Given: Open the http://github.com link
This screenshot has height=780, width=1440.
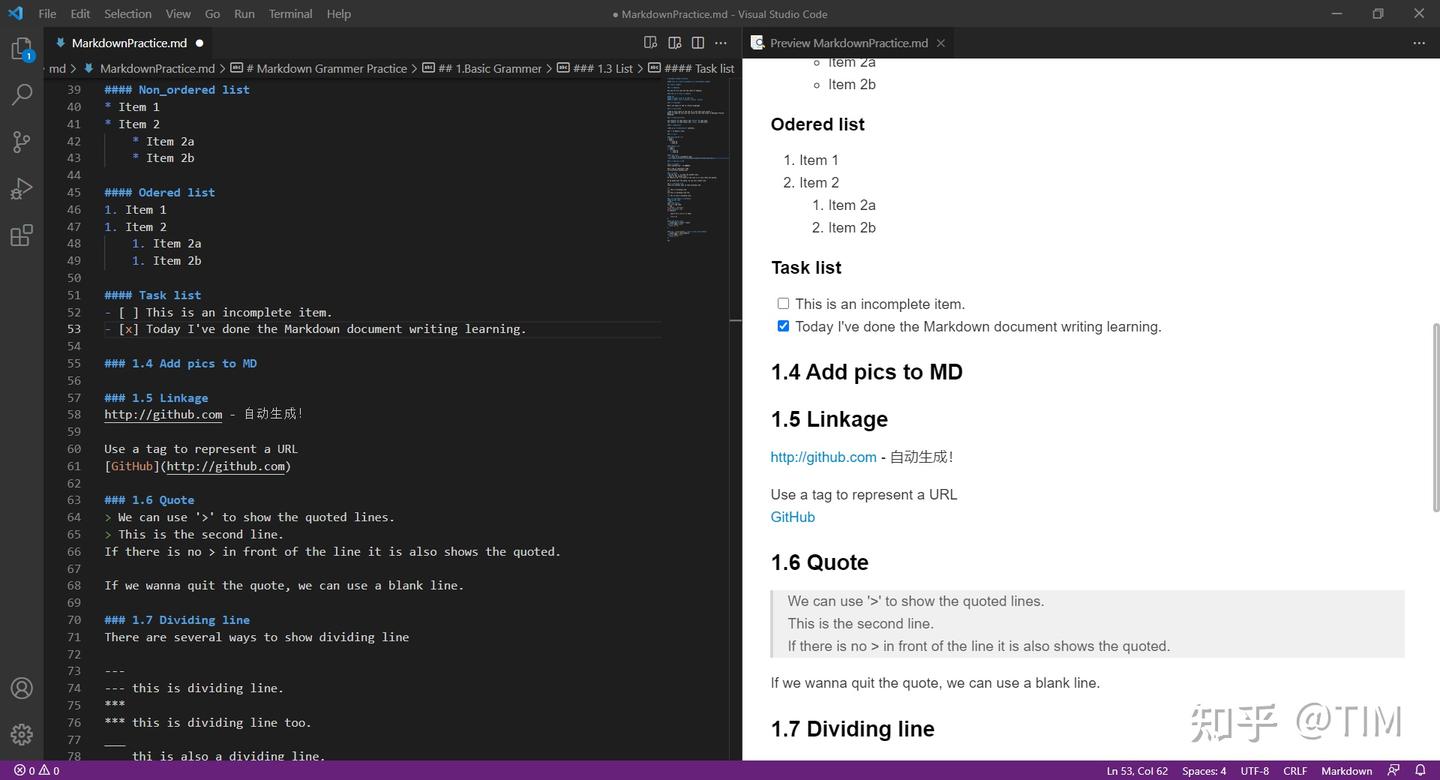Looking at the screenshot, I should (822, 457).
